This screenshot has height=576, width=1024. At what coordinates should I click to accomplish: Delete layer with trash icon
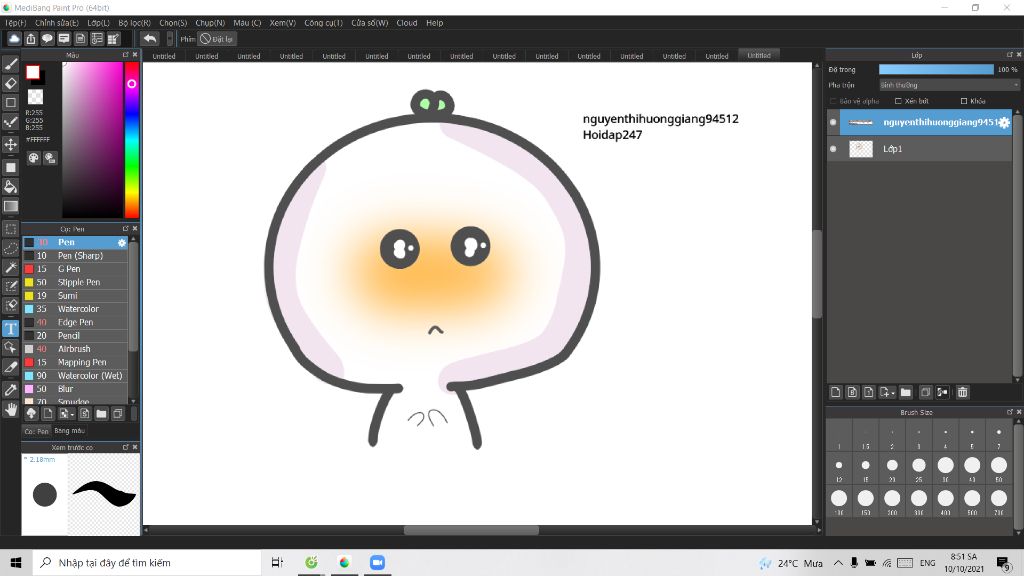click(962, 392)
